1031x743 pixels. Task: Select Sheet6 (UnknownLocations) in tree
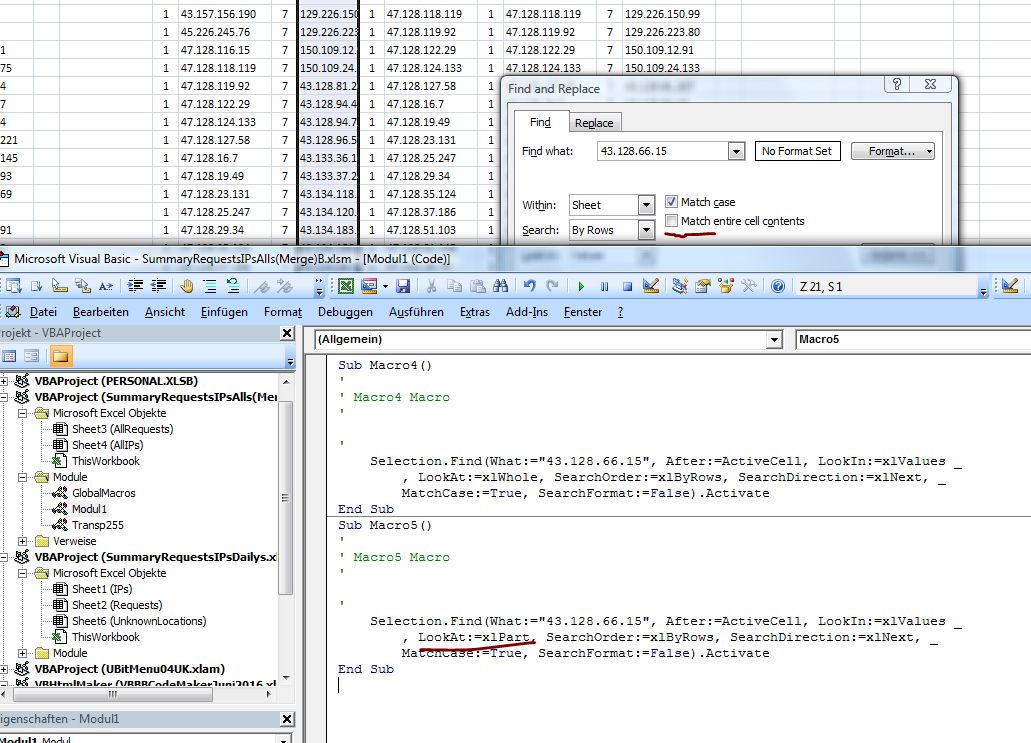[139, 621]
